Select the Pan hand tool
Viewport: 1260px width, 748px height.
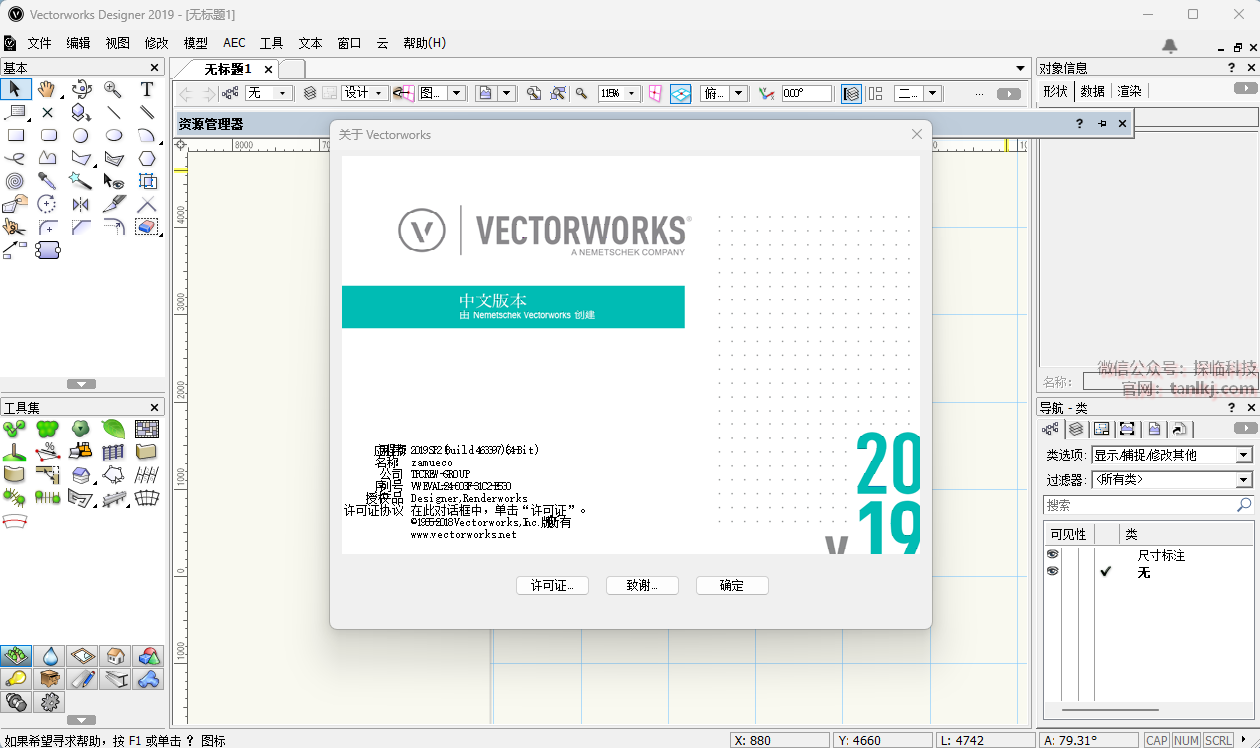[x=47, y=89]
